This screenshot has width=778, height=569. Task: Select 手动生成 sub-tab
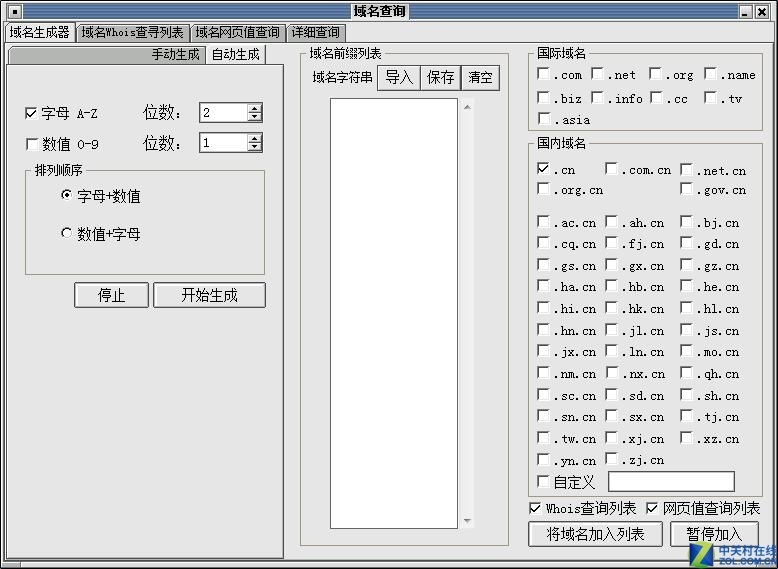(x=107, y=55)
